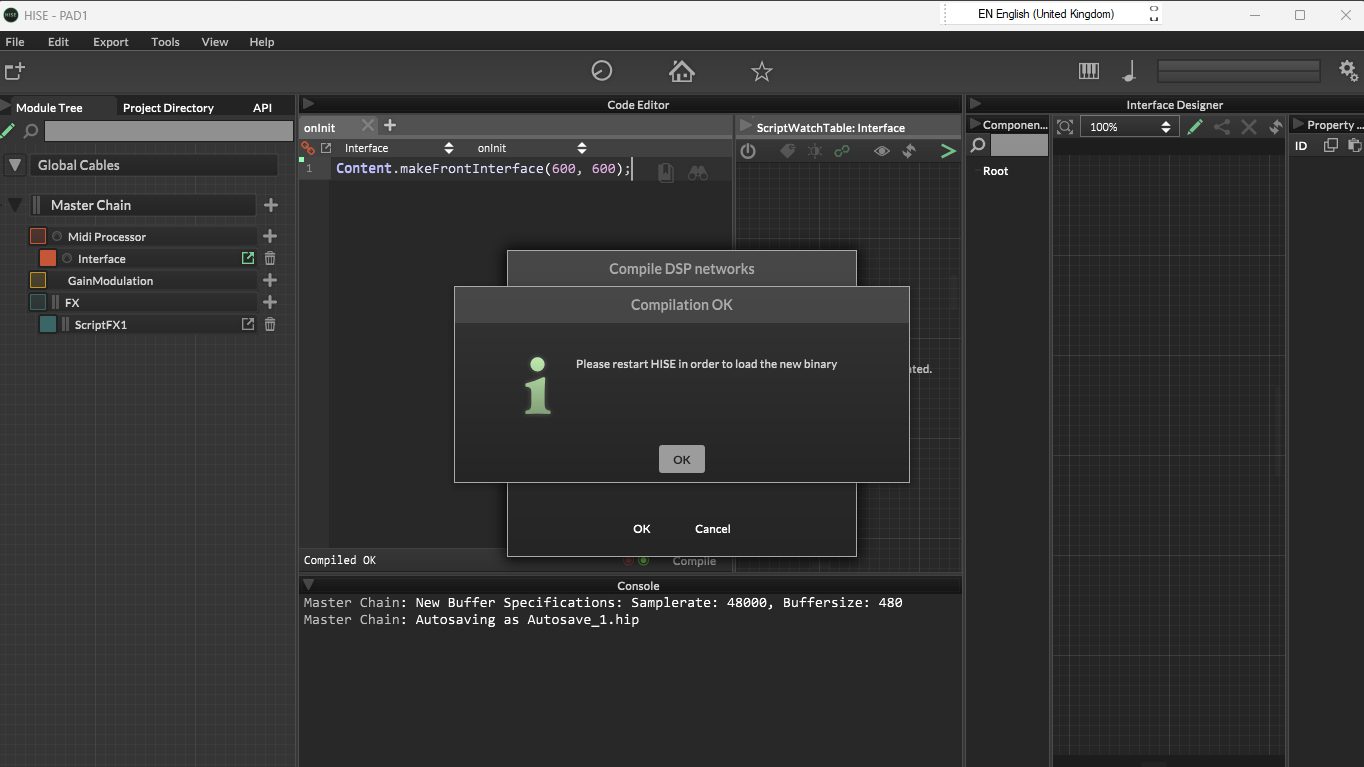The width and height of the screenshot is (1364, 767).
Task: Open the dashboard gauge icon in top toolbar
Action: pos(602,71)
